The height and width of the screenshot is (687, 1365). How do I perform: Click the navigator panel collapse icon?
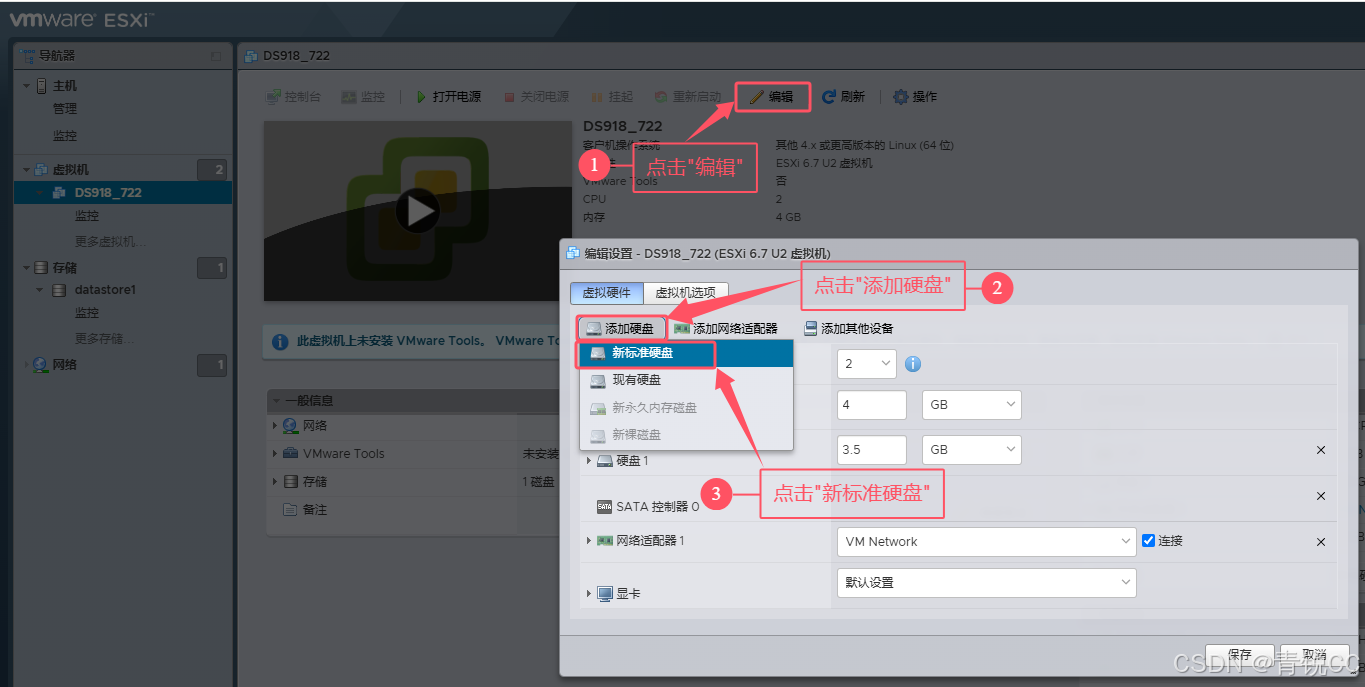[x=216, y=56]
